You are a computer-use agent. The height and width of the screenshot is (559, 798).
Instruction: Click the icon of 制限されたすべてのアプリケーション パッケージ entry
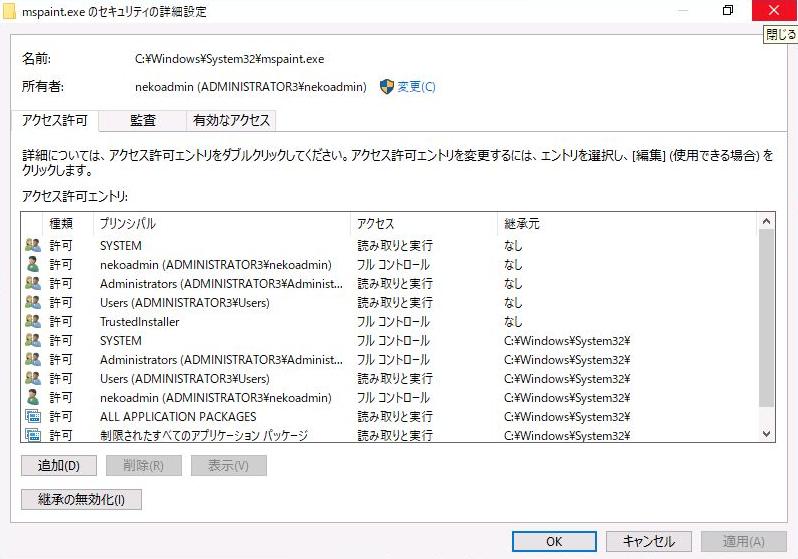click(33, 435)
